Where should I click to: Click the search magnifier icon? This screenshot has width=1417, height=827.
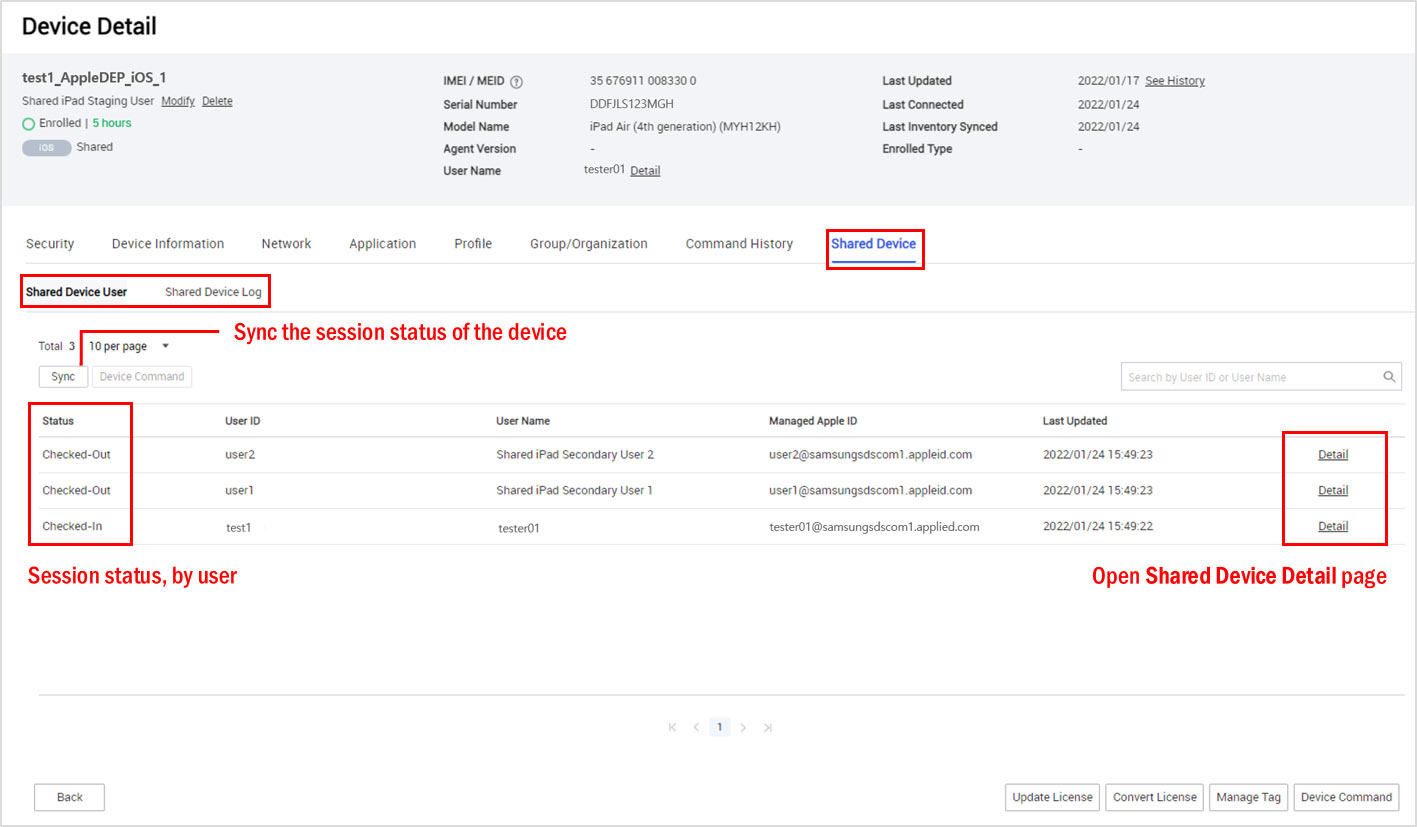click(x=1389, y=376)
